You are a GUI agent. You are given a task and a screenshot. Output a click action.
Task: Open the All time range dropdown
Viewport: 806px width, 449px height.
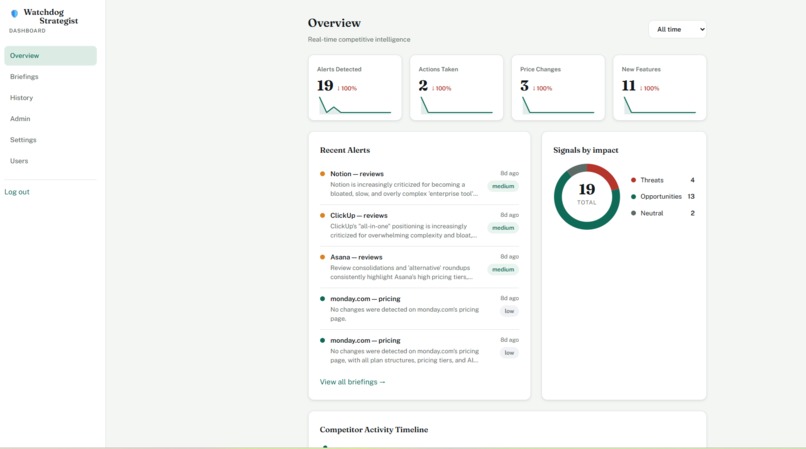pos(677,29)
